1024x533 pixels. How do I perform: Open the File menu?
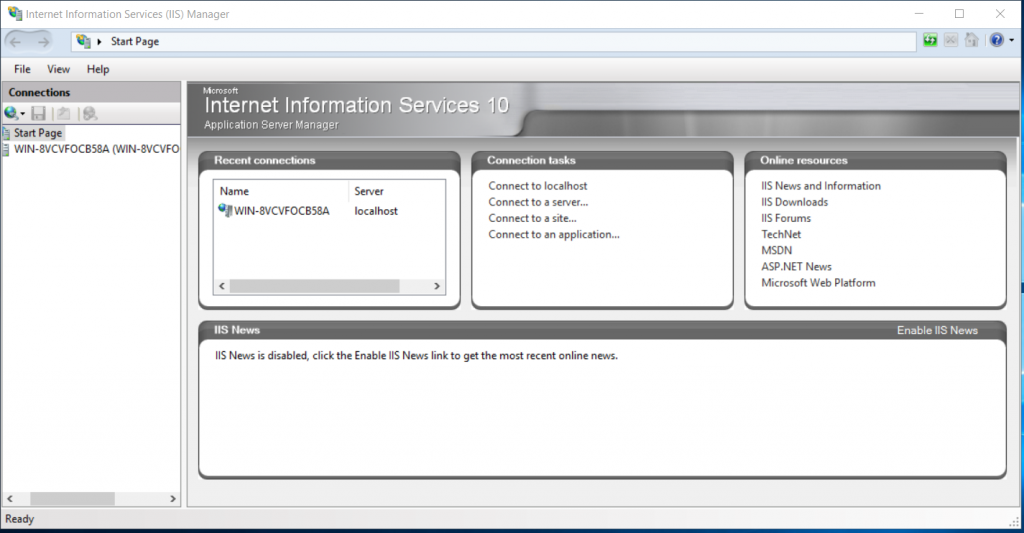click(x=22, y=69)
